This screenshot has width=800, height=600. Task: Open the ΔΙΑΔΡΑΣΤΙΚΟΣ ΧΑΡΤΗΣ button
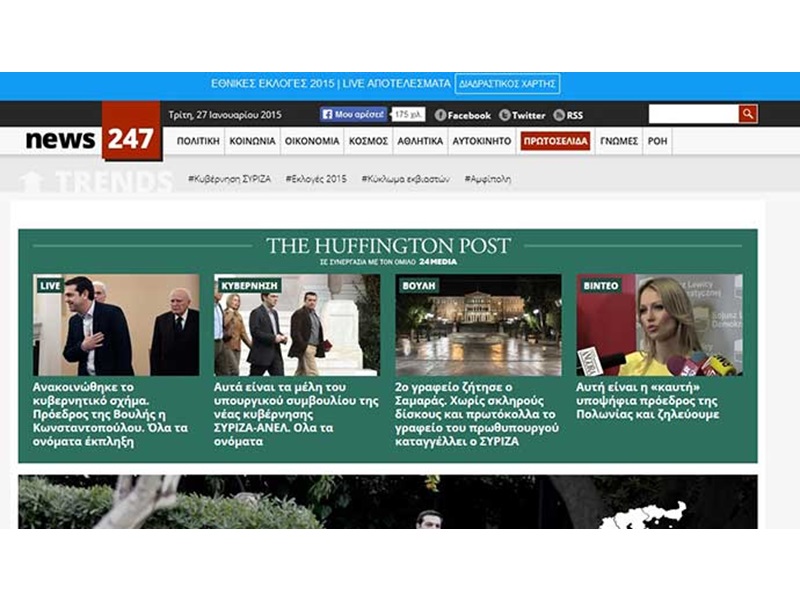(x=507, y=84)
